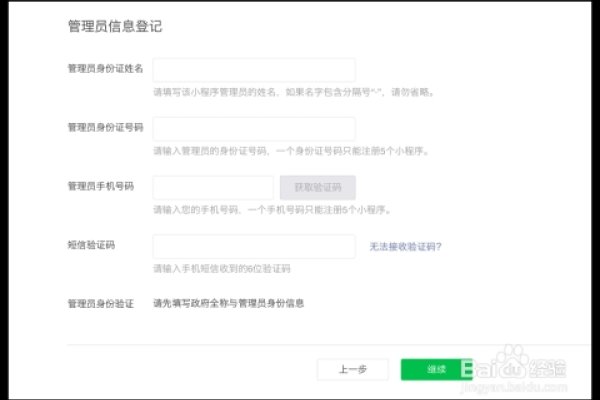Viewport: 600px width, 400px height.
Task: Click the 管理员身份证姓名 input field
Action: pos(254,69)
